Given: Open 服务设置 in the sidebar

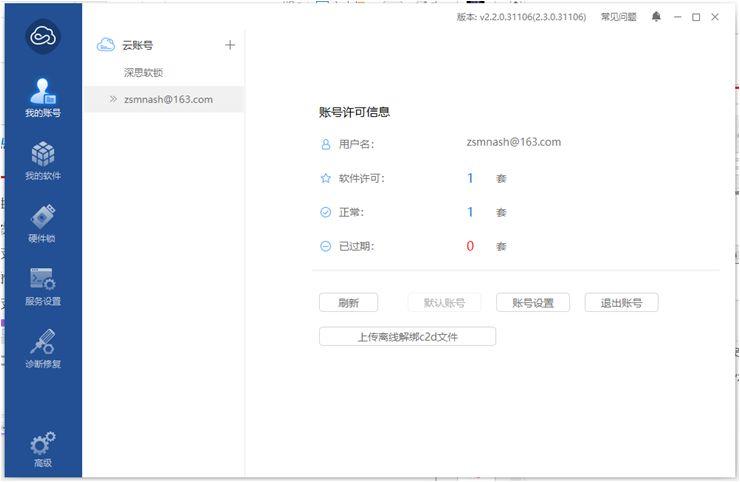Looking at the screenshot, I should pos(43,287).
